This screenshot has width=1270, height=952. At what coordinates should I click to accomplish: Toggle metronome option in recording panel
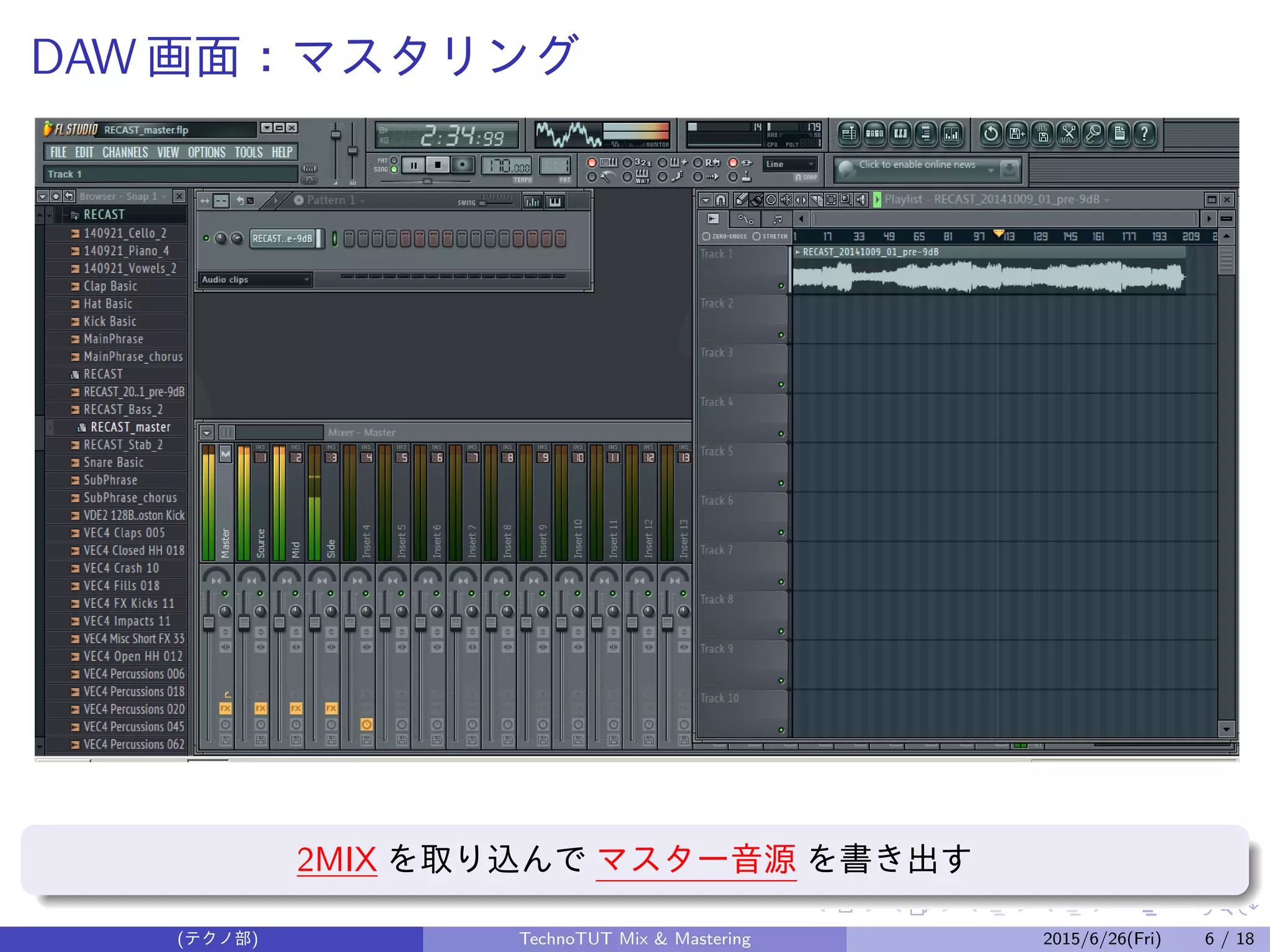(x=592, y=177)
